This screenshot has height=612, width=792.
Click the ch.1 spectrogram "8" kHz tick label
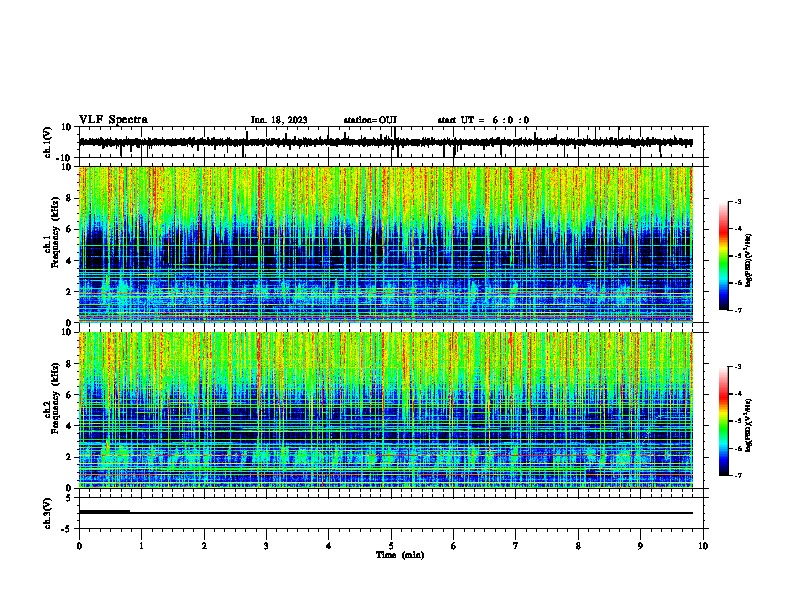coord(70,198)
